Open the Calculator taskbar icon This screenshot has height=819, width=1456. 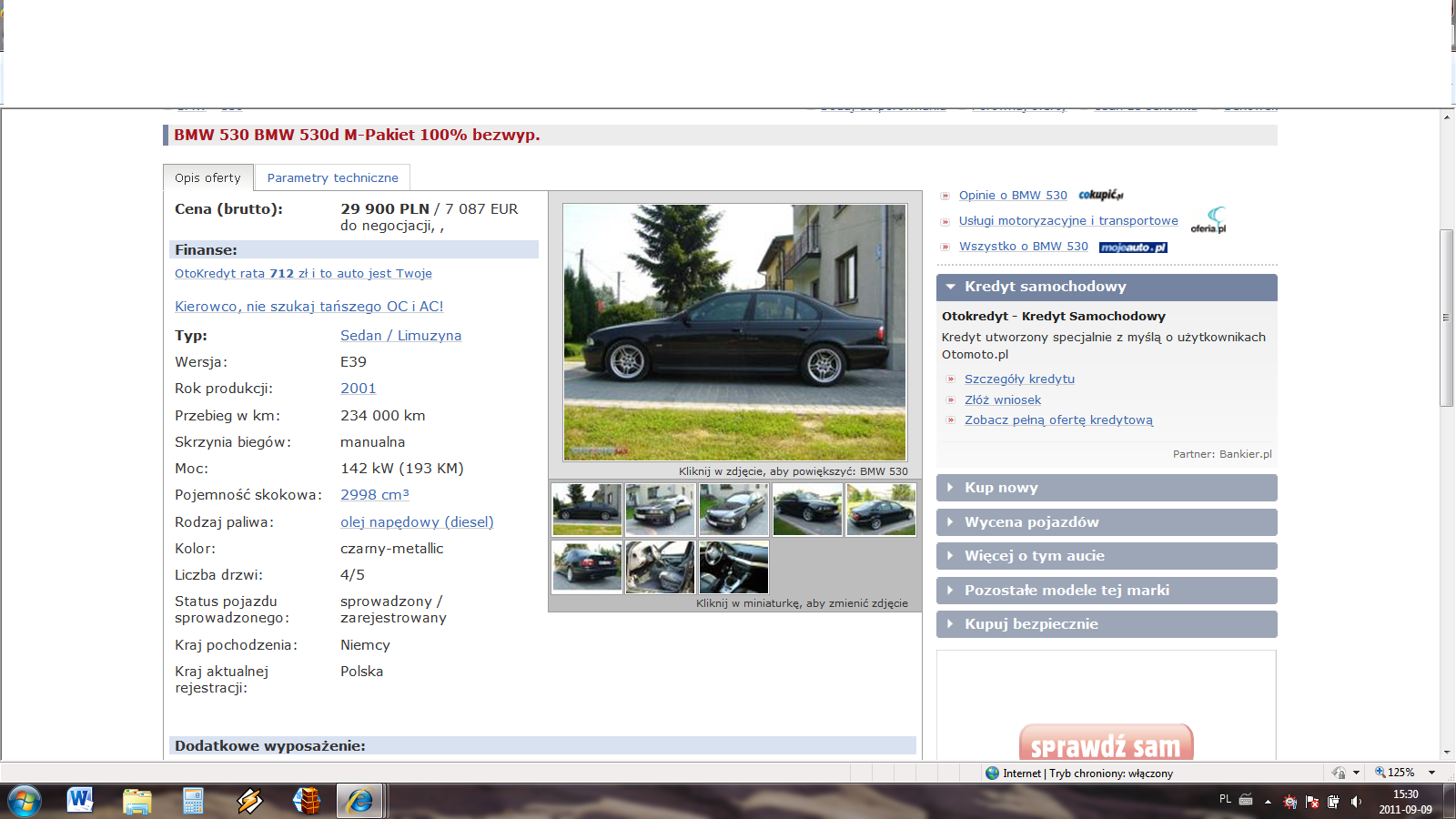(x=193, y=801)
